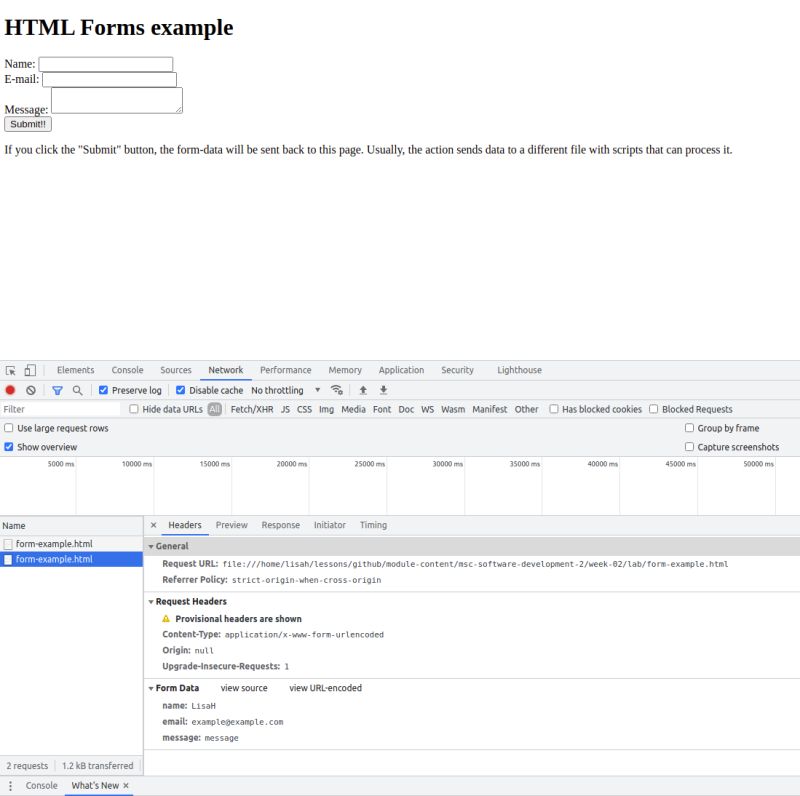Screen dimensions: 800x796
Task: Collapse the Form Data section
Action: (x=152, y=687)
